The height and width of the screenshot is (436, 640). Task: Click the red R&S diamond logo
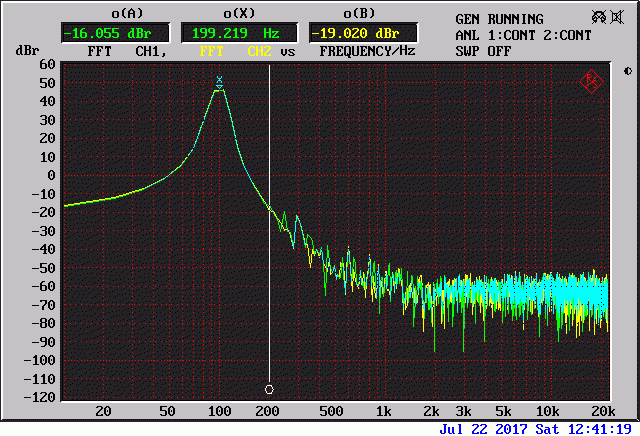(591, 81)
